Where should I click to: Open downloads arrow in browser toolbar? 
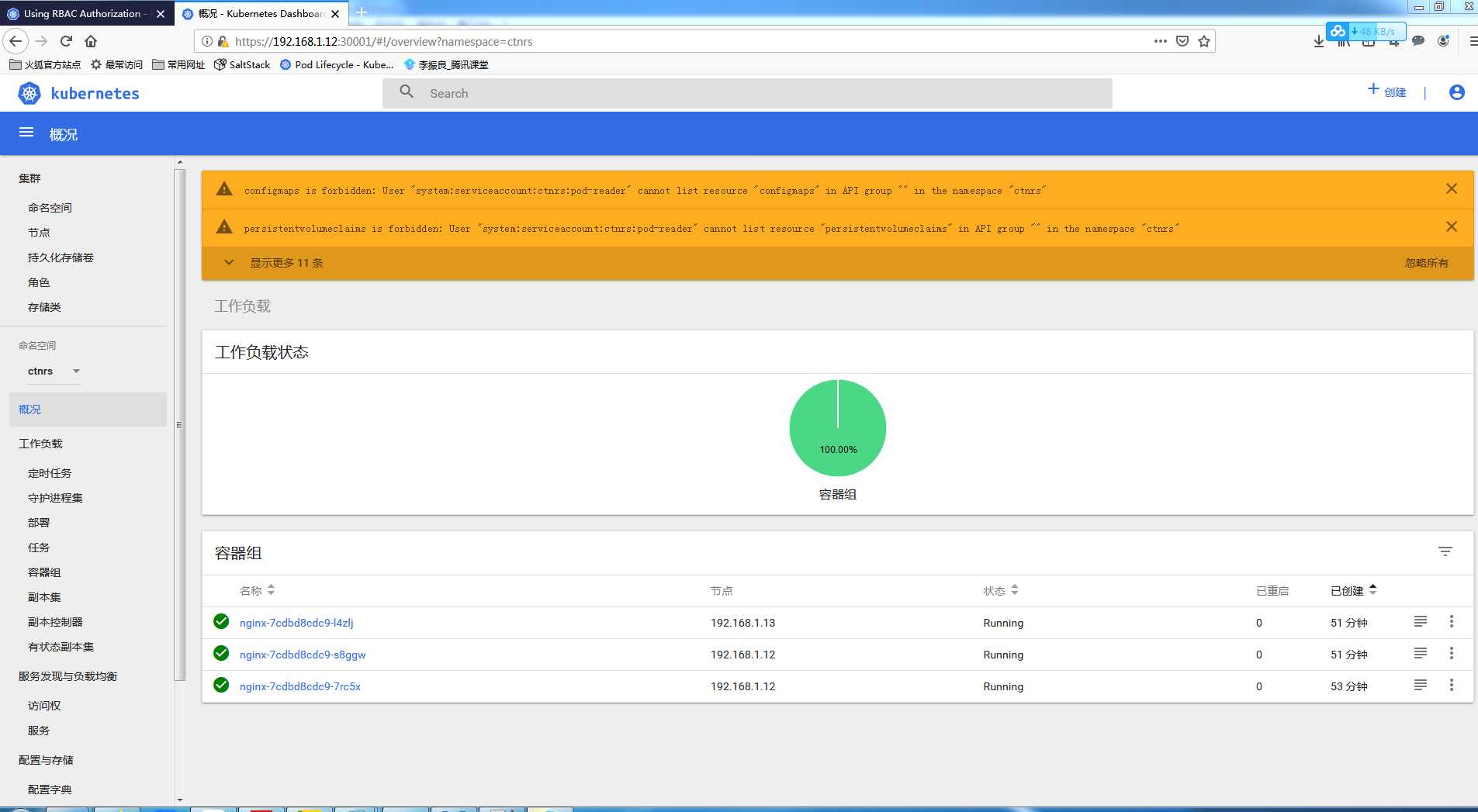[1318, 41]
